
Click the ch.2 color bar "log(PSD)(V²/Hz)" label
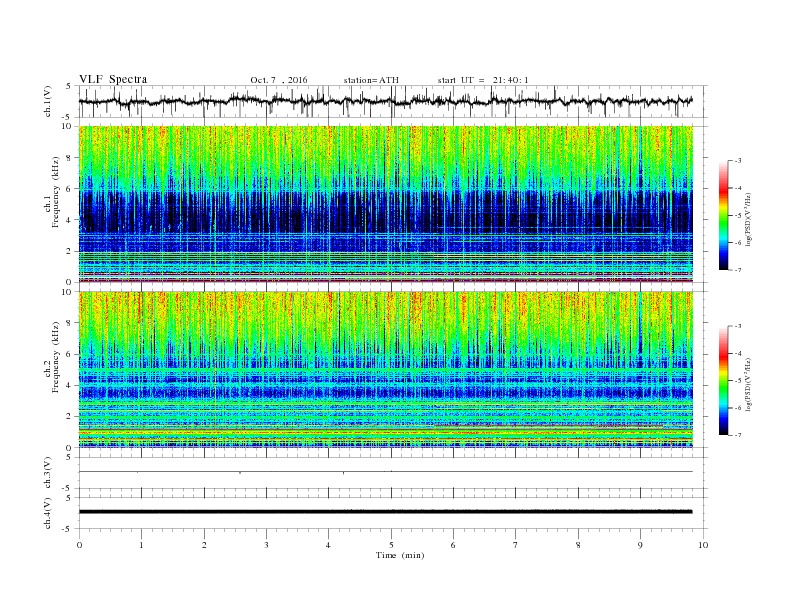(x=749, y=384)
